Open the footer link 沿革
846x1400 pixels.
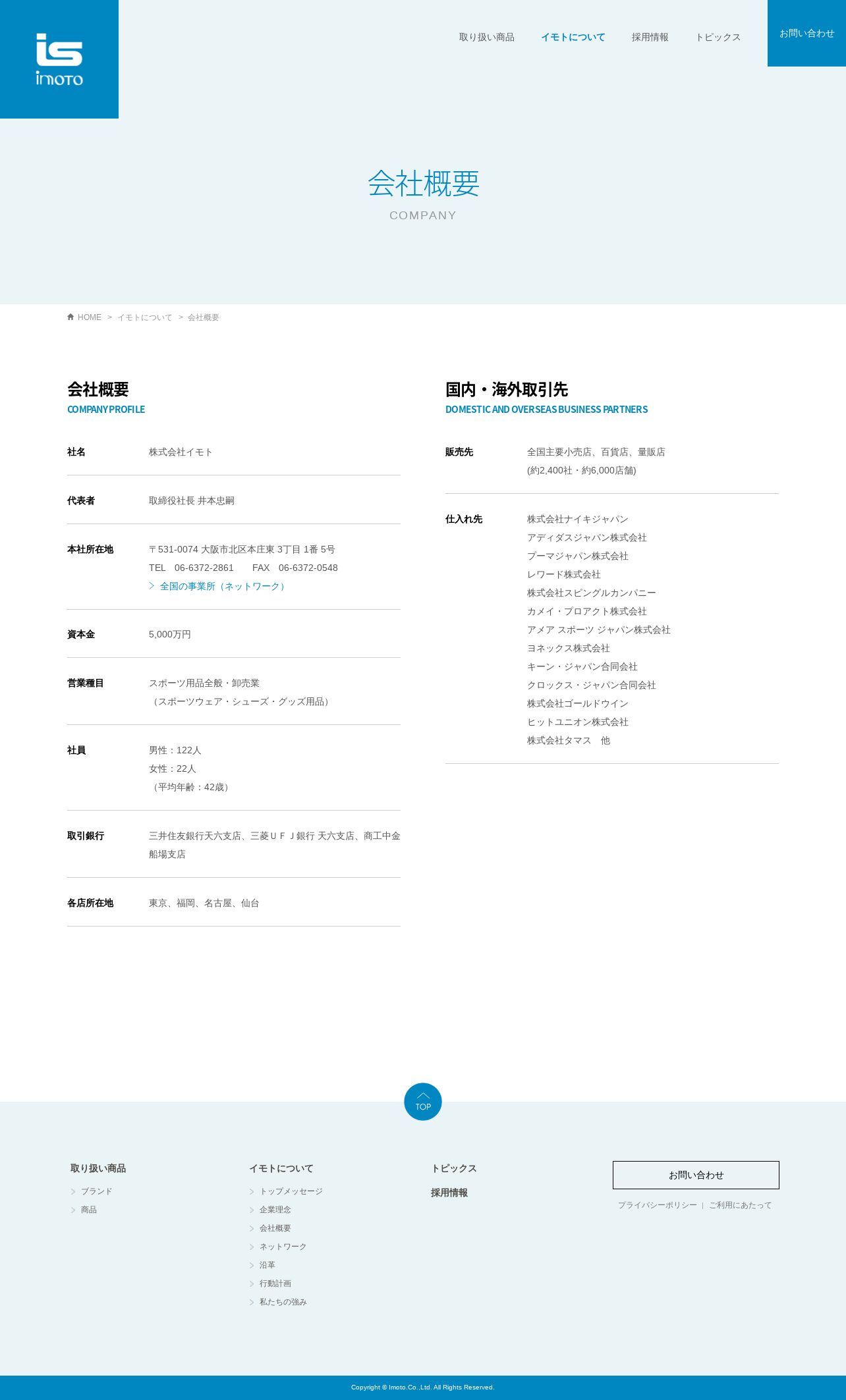(x=268, y=1265)
